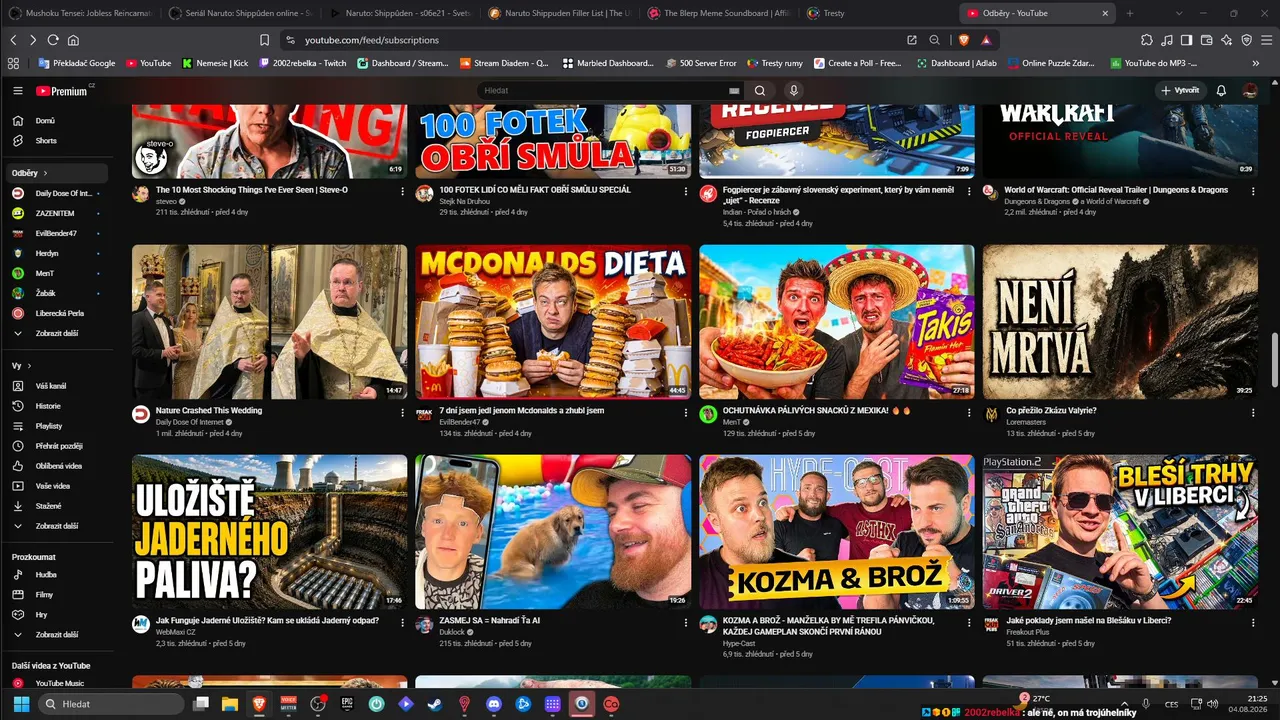Show more Prozkoumat items under Hry
The height and width of the screenshot is (720, 1280).
[57, 635]
